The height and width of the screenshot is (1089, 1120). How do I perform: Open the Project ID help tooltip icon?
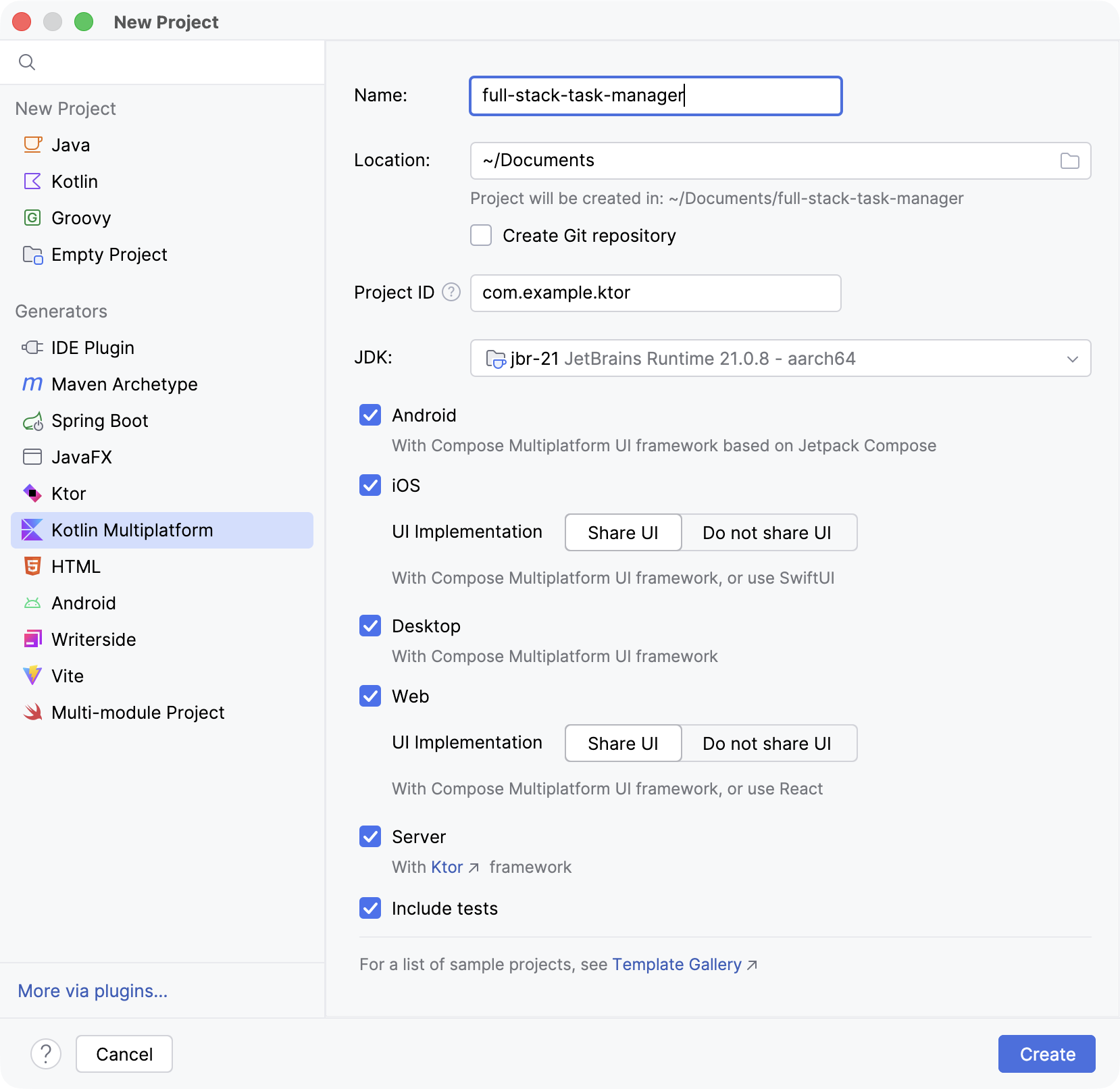451,292
